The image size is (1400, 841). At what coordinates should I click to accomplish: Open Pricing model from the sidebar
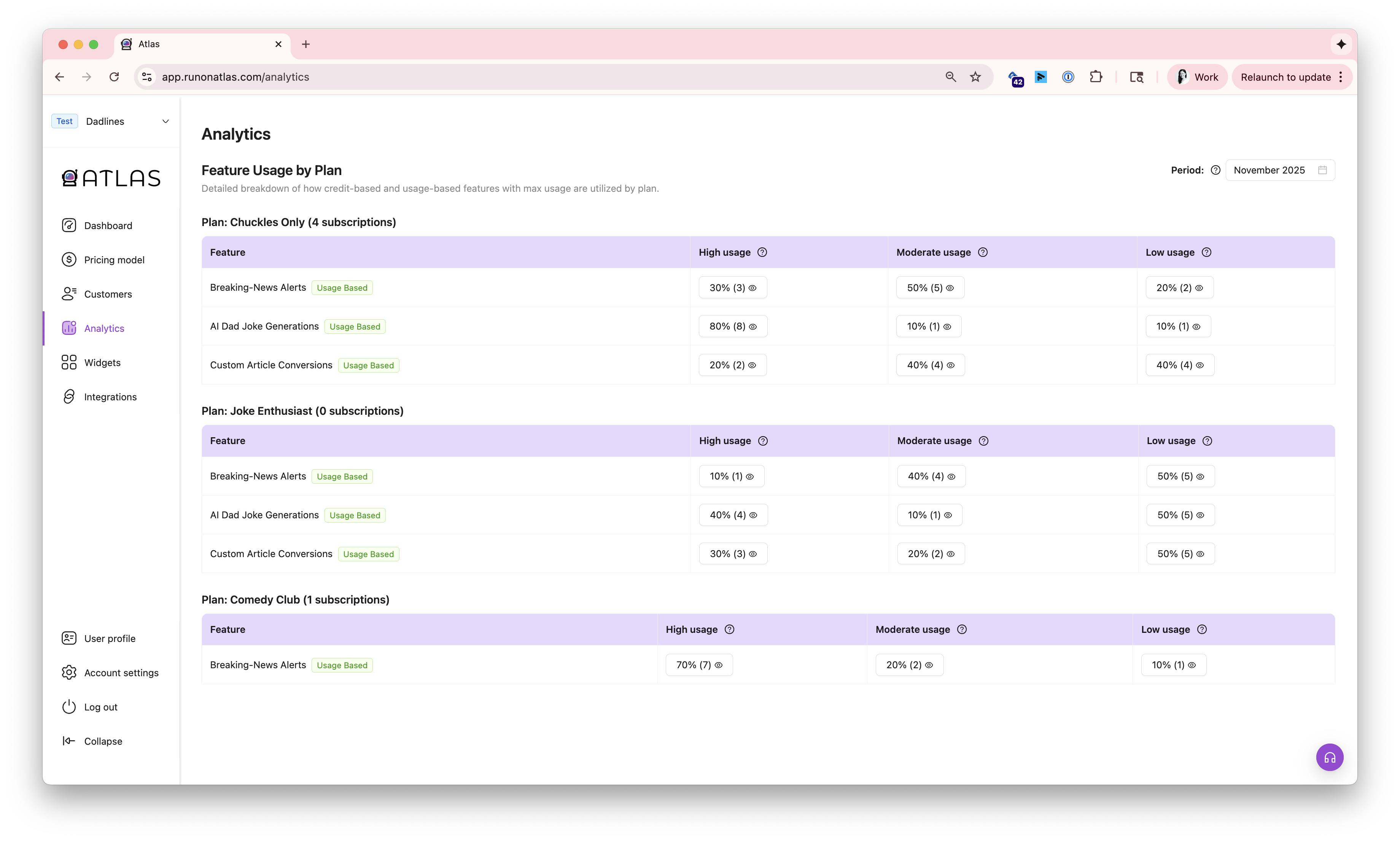114,260
